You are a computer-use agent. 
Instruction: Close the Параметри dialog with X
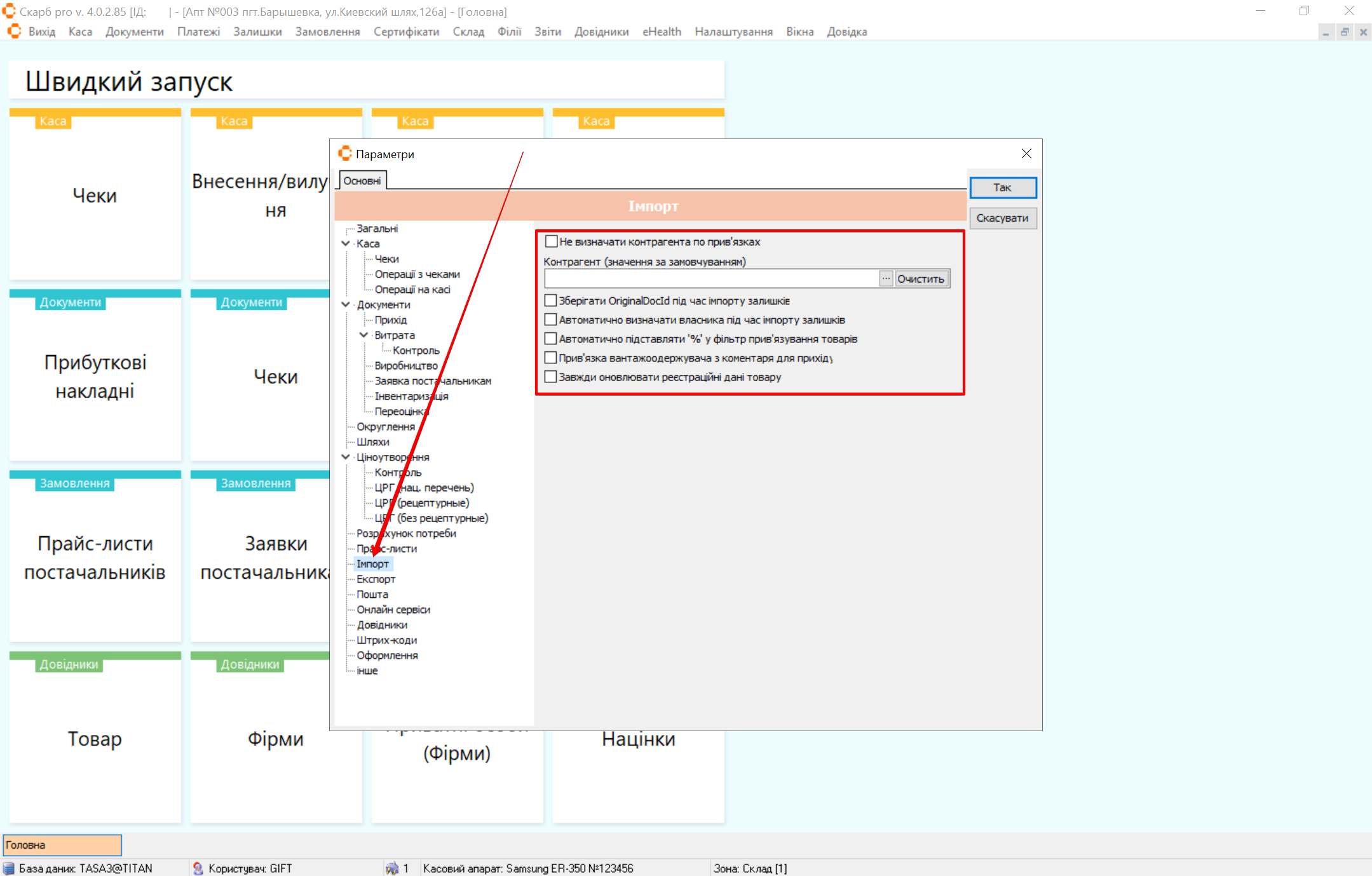point(1026,154)
